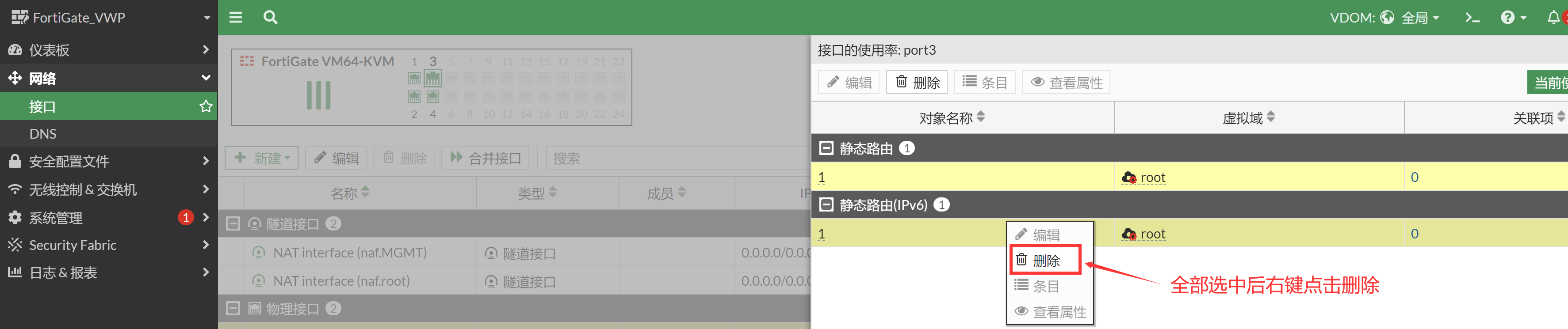Select static route entry 1 under 静态路由
The width and height of the screenshot is (1568, 329).
click(821, 177)
